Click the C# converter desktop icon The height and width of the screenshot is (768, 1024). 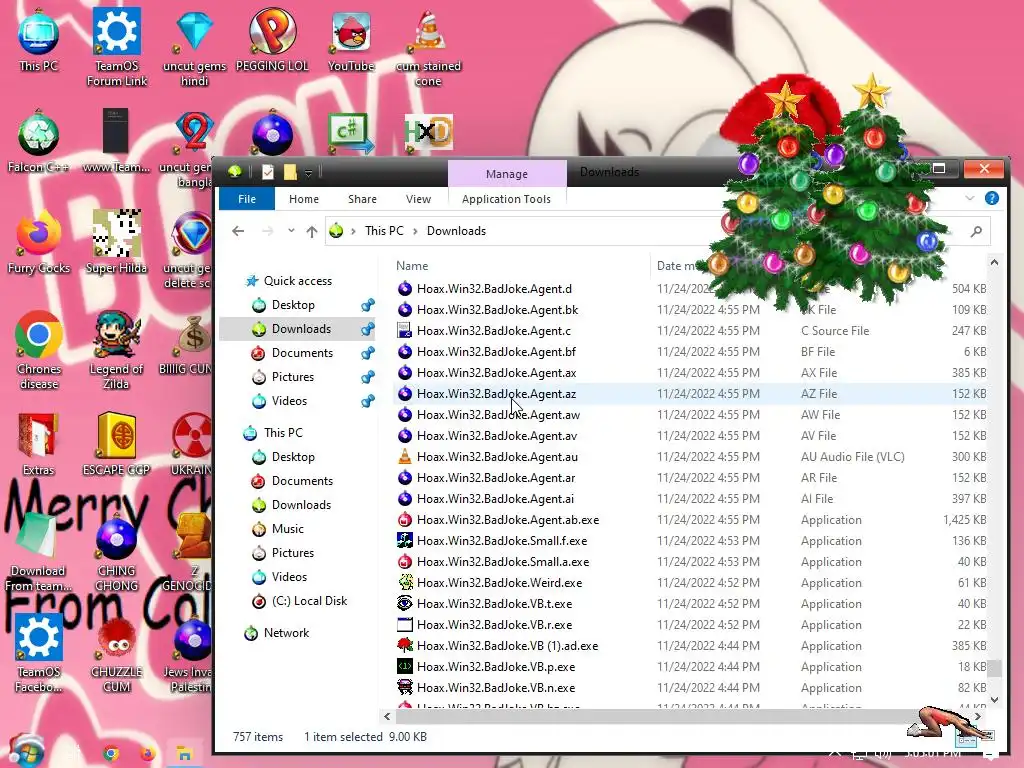[x=351, y=133]
